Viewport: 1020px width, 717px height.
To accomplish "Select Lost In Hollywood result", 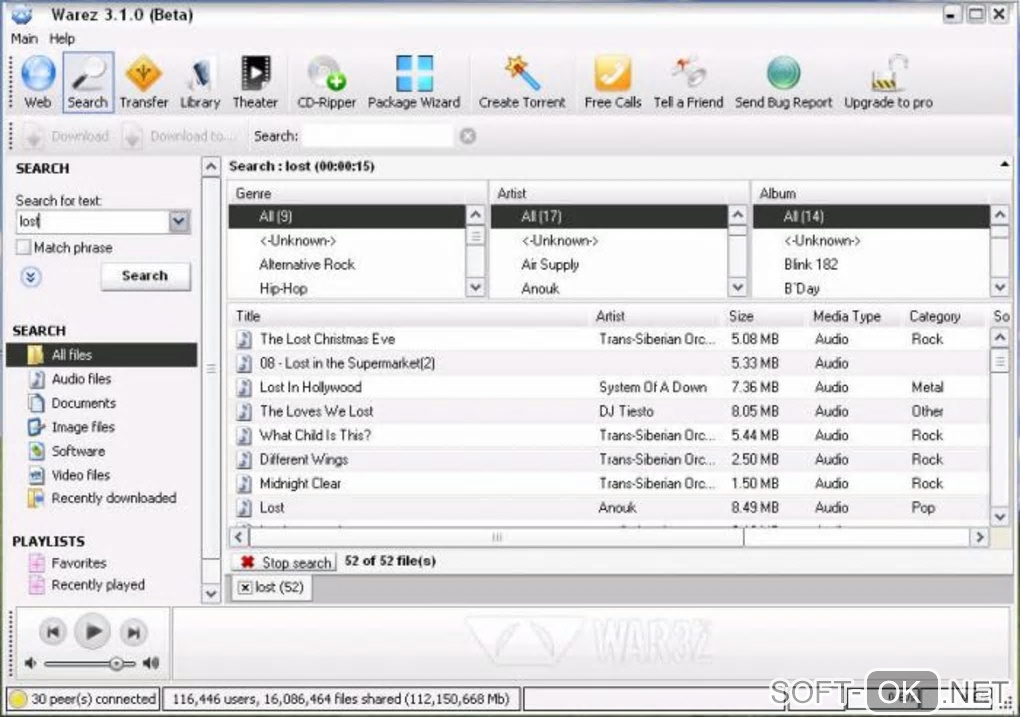I will tap(609, 387).
